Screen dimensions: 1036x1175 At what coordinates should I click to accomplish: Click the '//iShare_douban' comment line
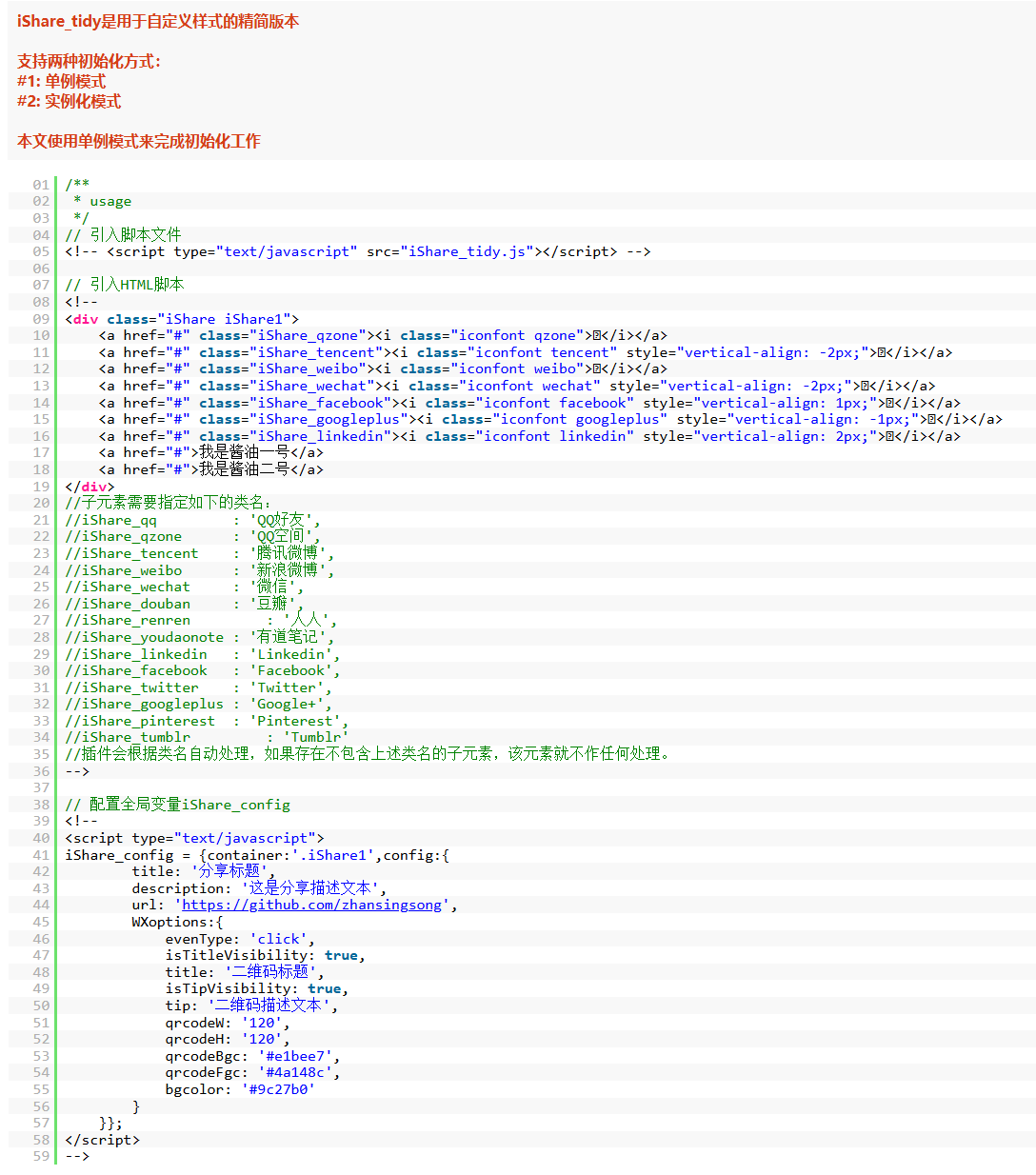point(184,604)
